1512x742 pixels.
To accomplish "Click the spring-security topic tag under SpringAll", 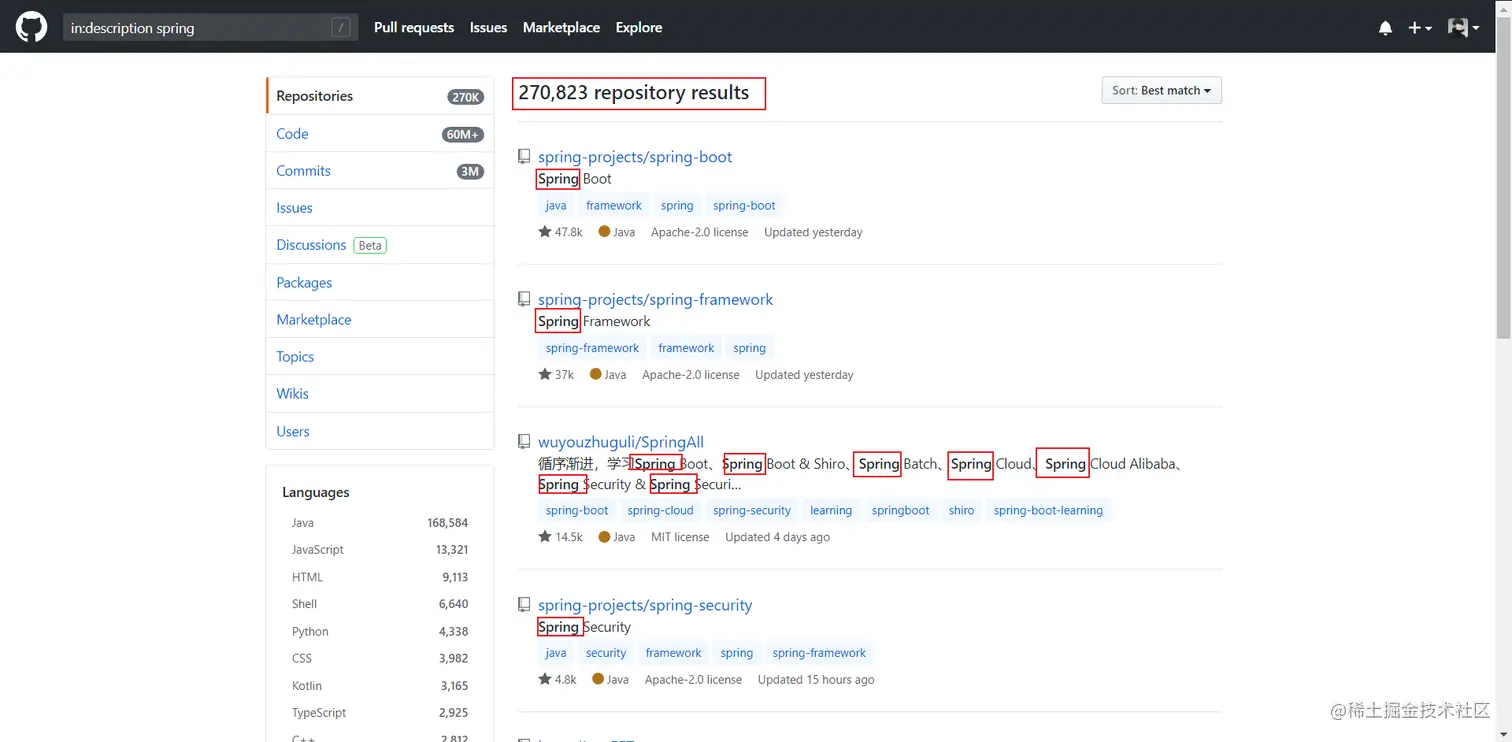I will tap(752, 510).
